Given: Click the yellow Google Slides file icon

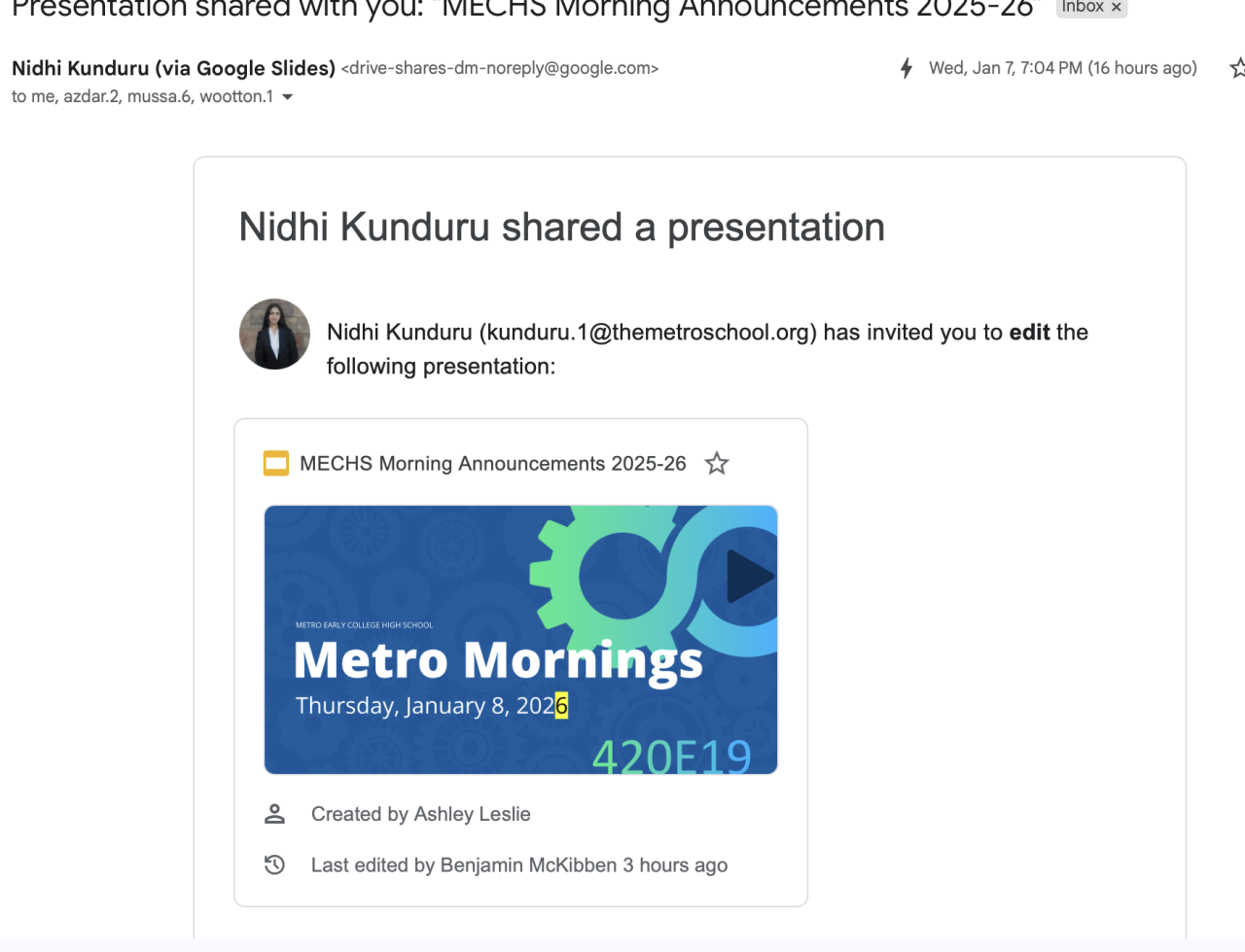Looking at the screenshot, I should [x=276, y=464].
